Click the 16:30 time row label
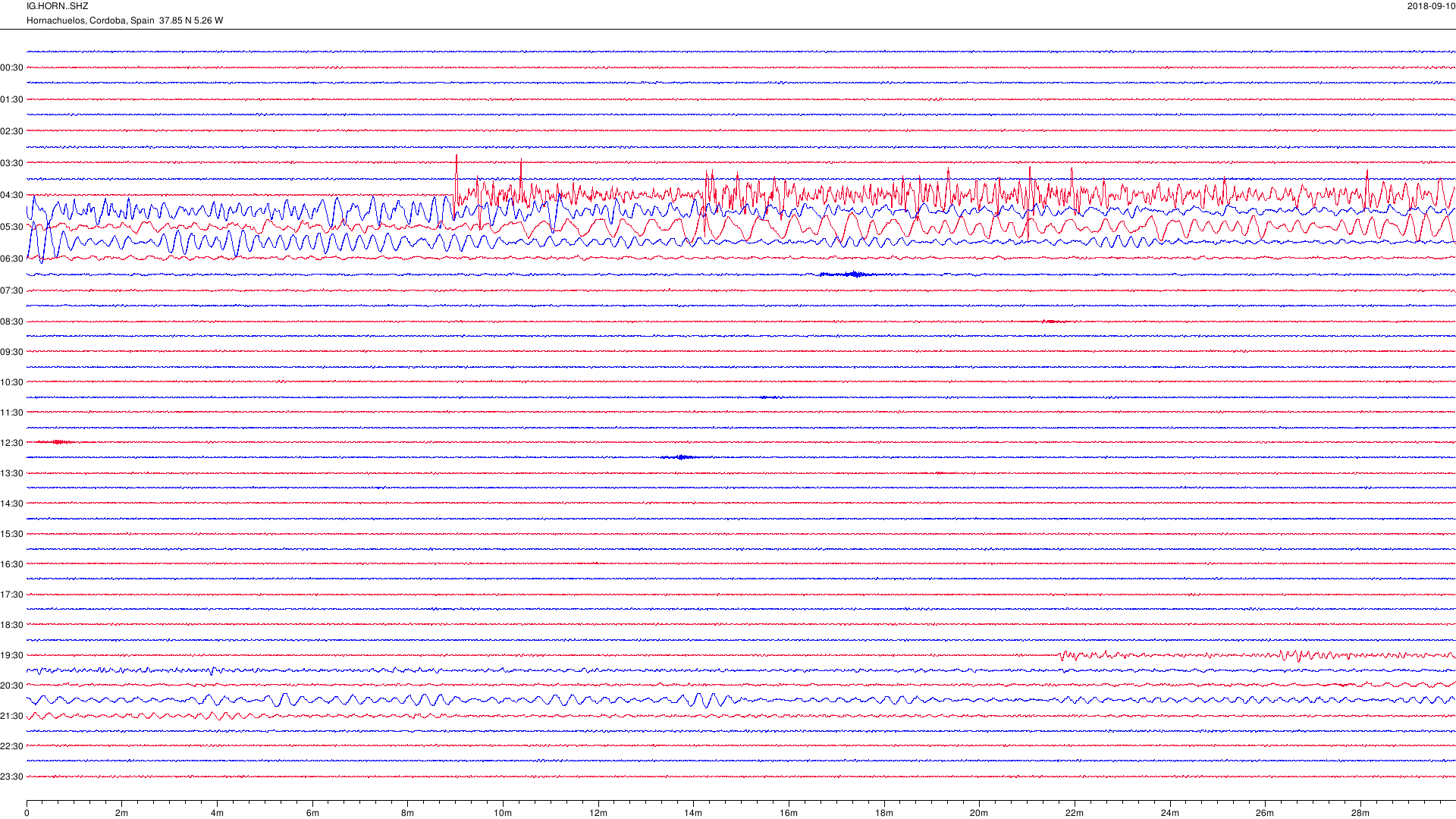This screenshot has width=1456, height=819. (11, 564)
